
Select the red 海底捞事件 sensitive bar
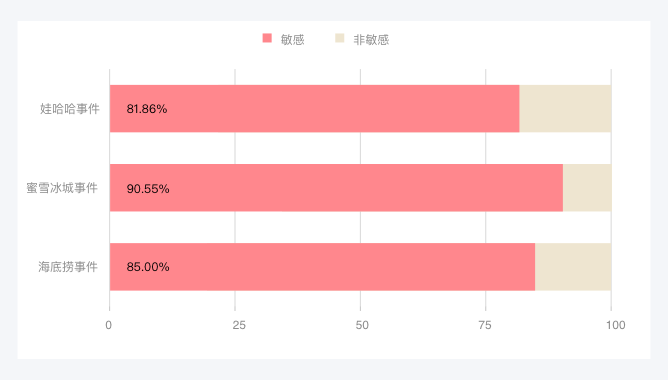click(322, 267)
